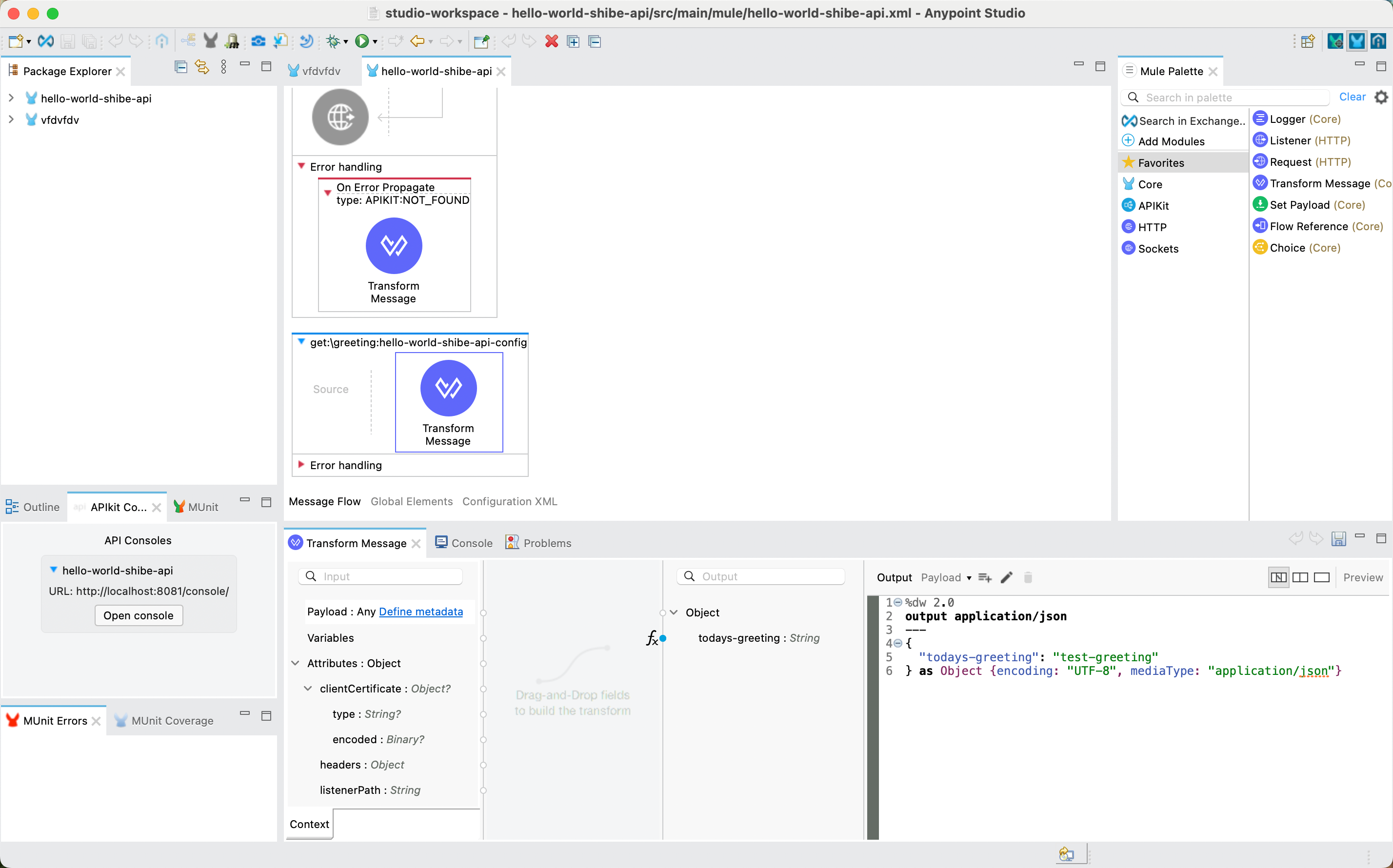Open the Output Payload dropdown arrow
The image size is (1393, 868).
[969, 578]
